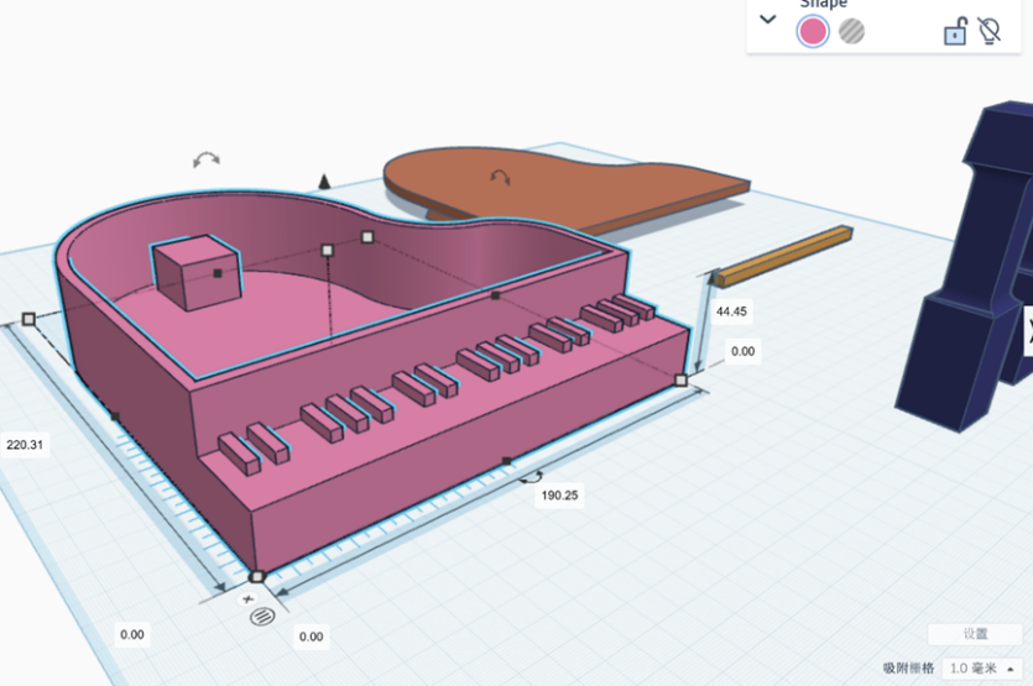Screen dimensions: 1033x686
Task: Click the left corner resize handle
Action: 28,319
